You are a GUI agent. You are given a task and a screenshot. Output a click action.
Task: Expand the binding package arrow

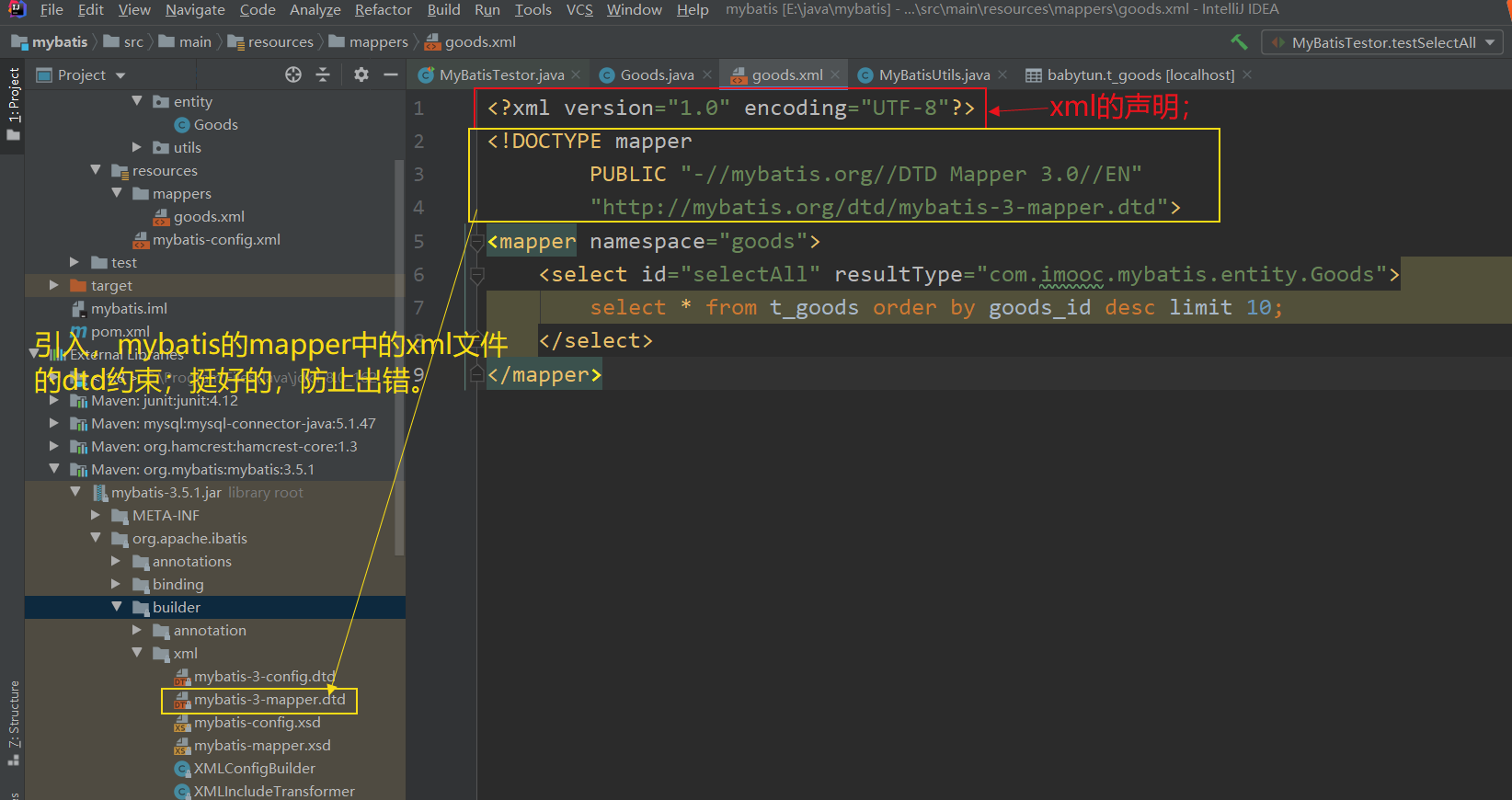point(116,584)
